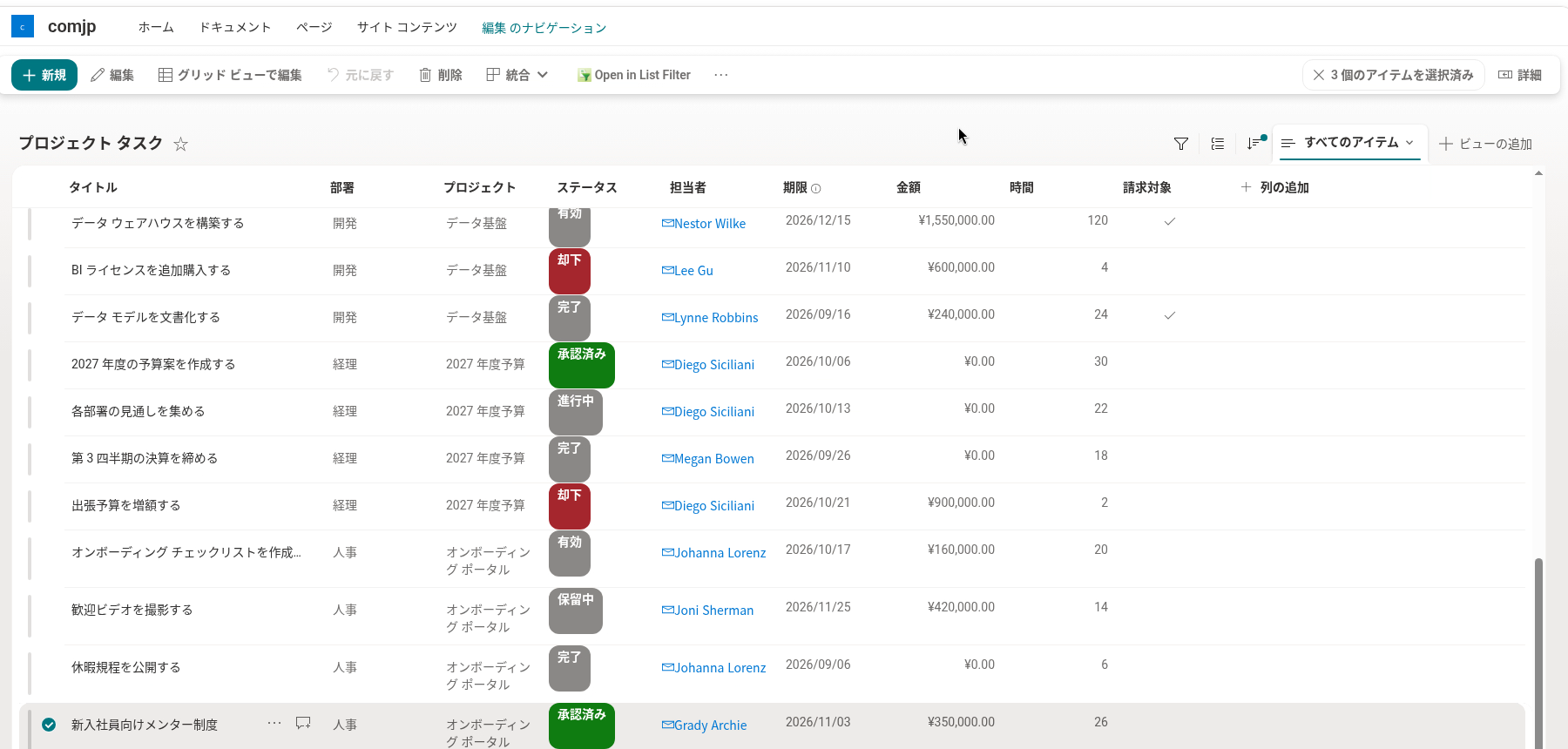Open ホーム navigation item
The image size is (1568, 749).
[156, 27]
